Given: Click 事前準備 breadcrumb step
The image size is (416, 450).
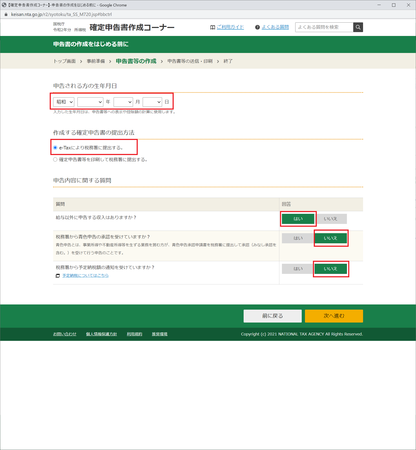Looking at the screenshot, I should click(x=96, y=61).
